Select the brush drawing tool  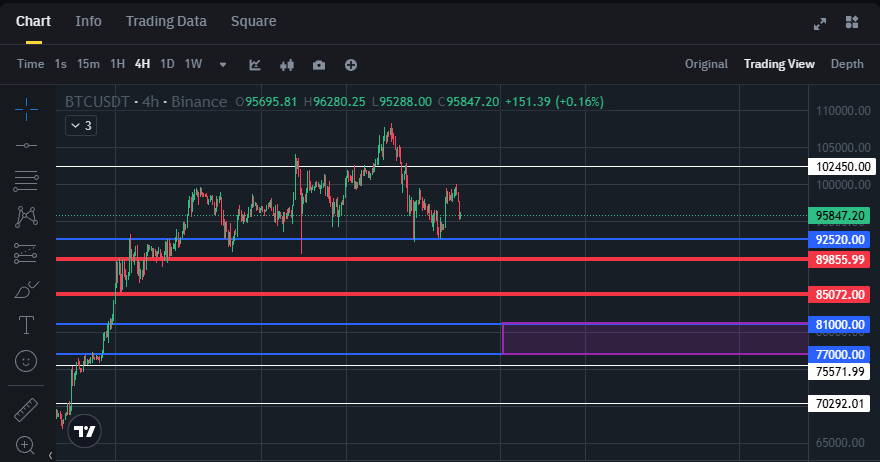(x=26, y=290)
